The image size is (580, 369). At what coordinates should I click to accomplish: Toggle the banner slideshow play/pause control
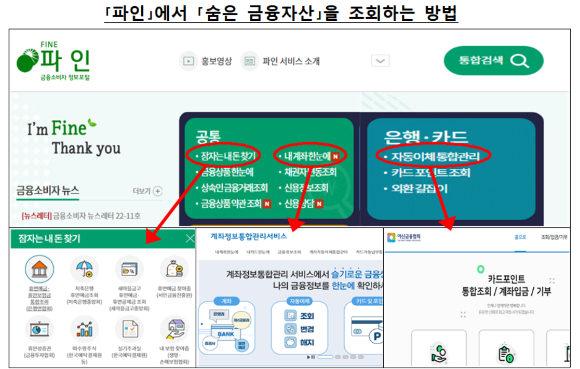click(x=311, y=357)
